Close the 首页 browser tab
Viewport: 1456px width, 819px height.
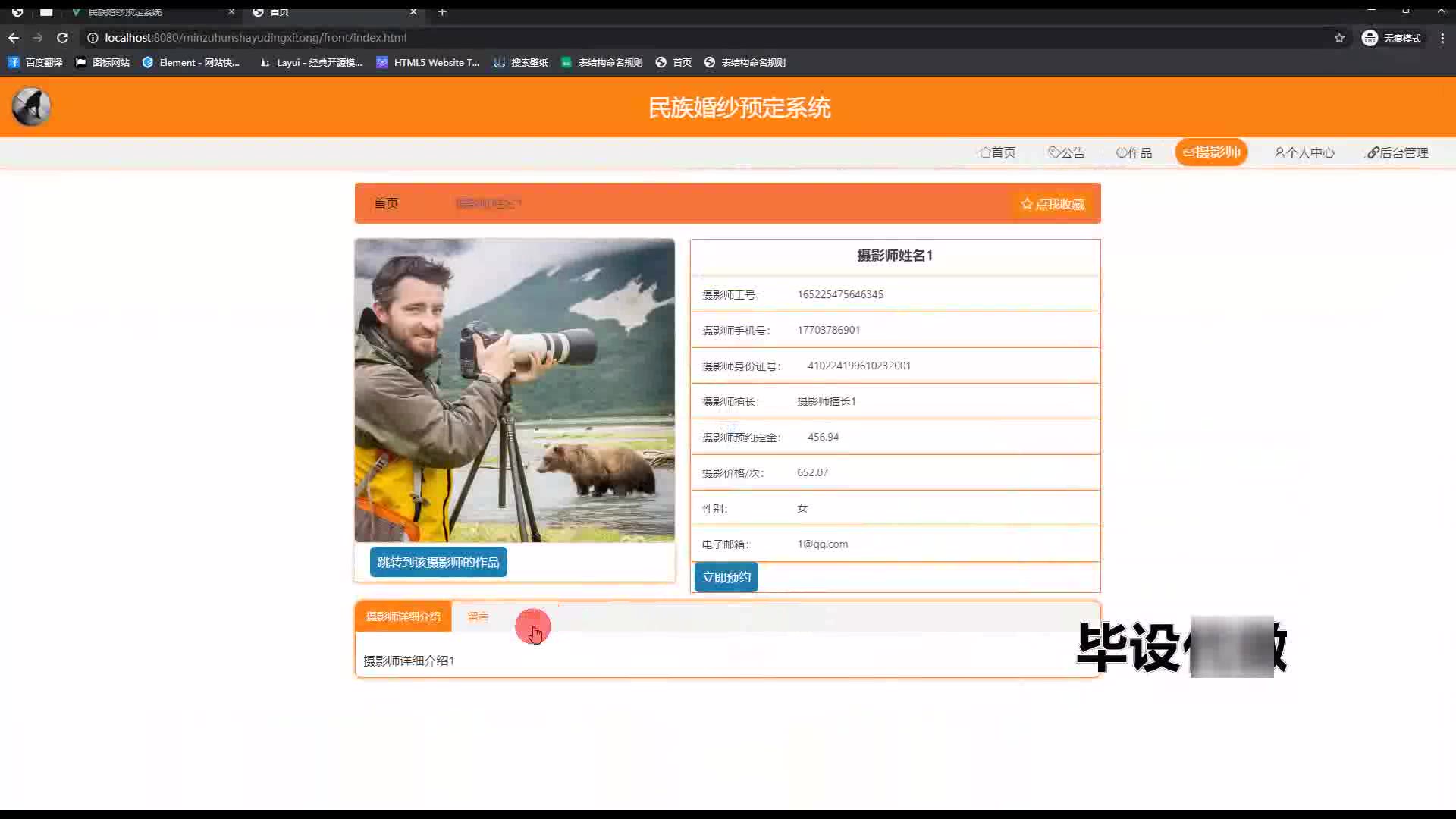413,12
